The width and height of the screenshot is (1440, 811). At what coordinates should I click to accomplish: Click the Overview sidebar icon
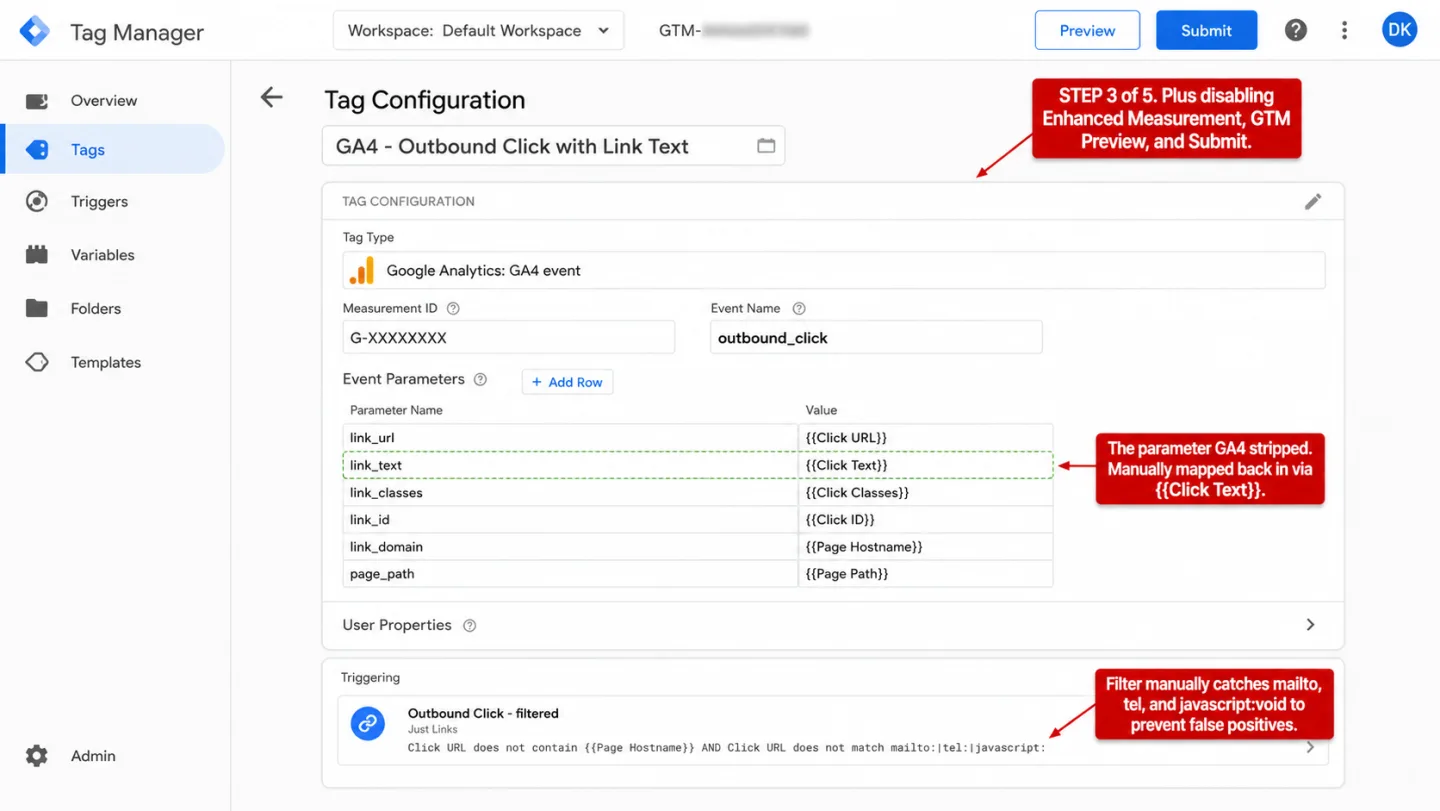[37, 101]
